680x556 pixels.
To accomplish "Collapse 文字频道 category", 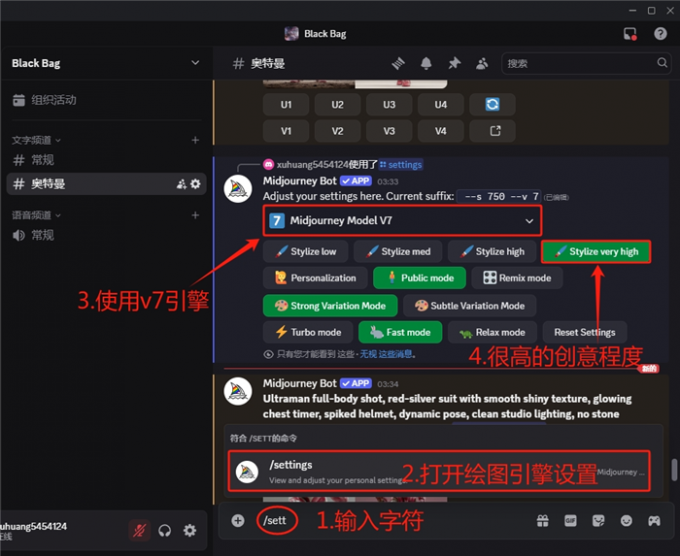I will [x=36, y=140].
